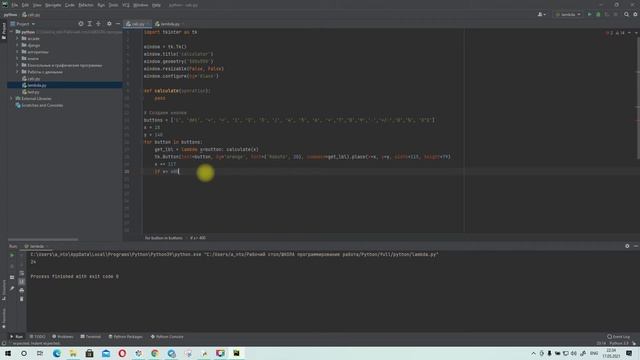Open the Windows Start menu
Image resolution: width=640 pixels, height=360 pixels.
coord(8,353)
